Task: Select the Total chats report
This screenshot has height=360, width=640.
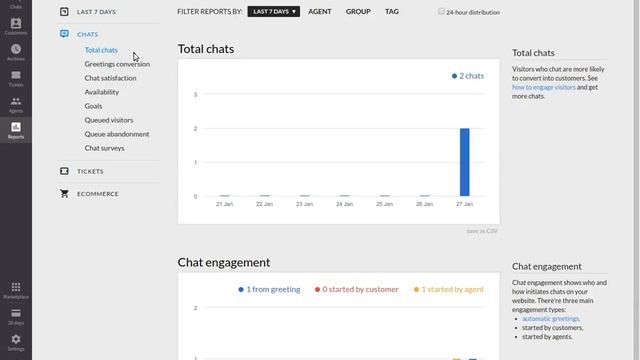Action: click(x=101, y=50)
